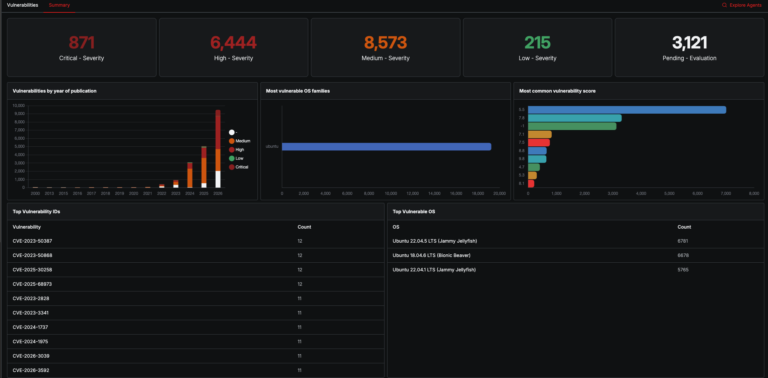768x378 pixels.
Task: Click the 215 Low - Severity card
Action: click(x=537, y=47)
